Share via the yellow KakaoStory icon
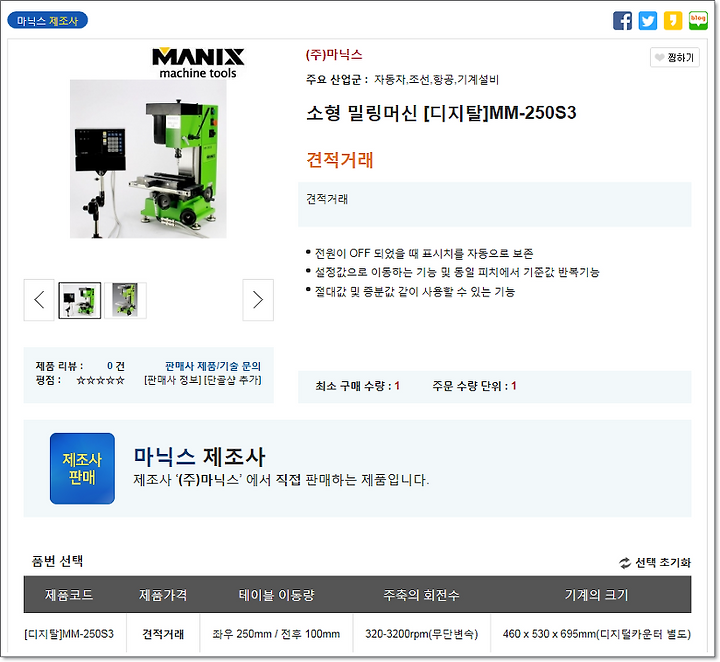 tap(673, 21)
